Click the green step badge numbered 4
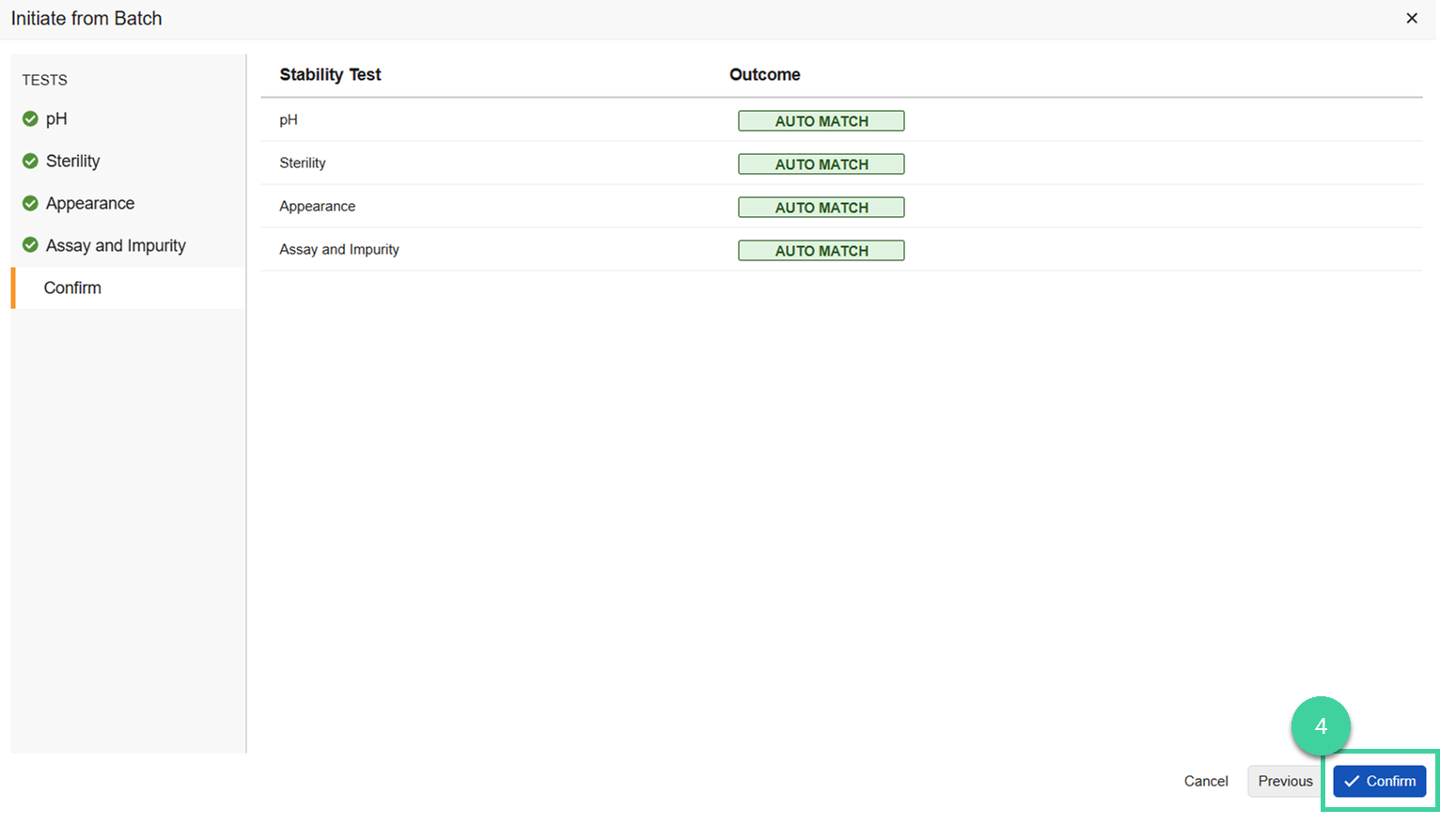 (1322, 726)
